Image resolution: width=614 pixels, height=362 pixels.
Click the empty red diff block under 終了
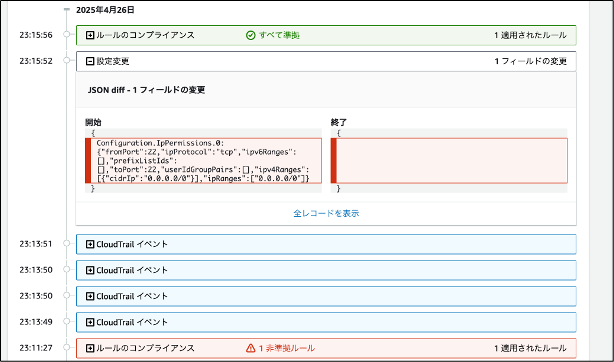(x=449, y=161)
